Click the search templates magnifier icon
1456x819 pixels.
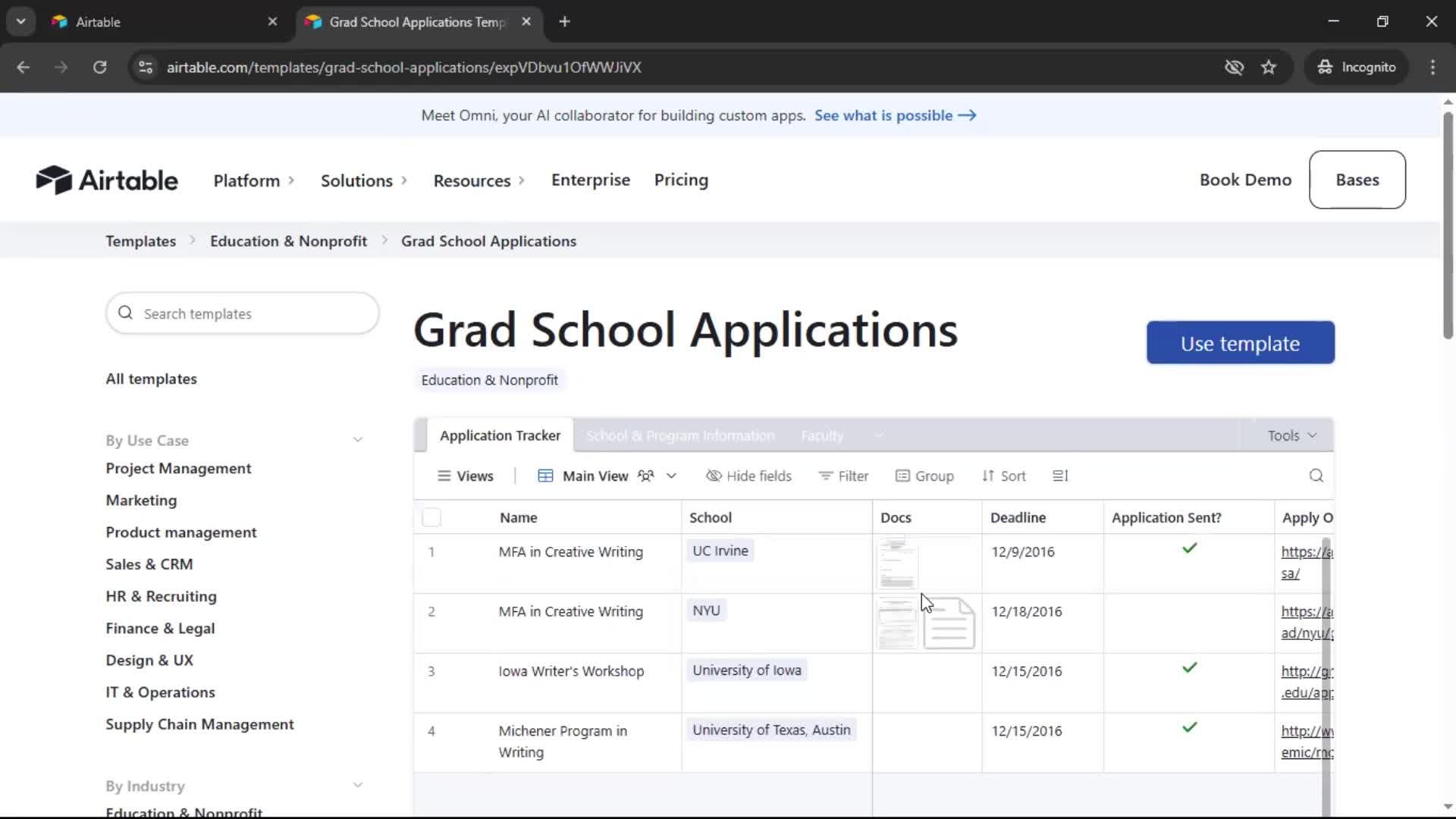click(126, 313)
